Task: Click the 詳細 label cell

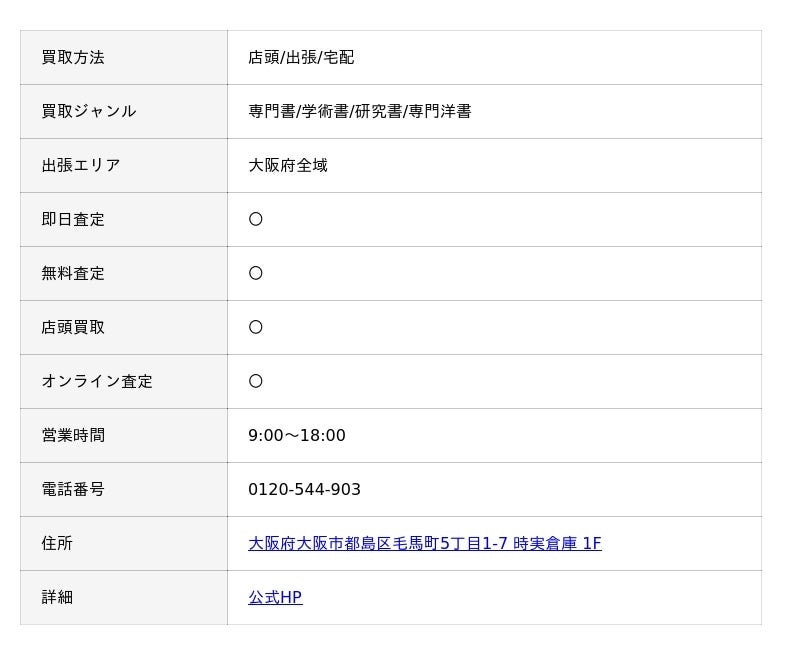Action: point(57,597)
